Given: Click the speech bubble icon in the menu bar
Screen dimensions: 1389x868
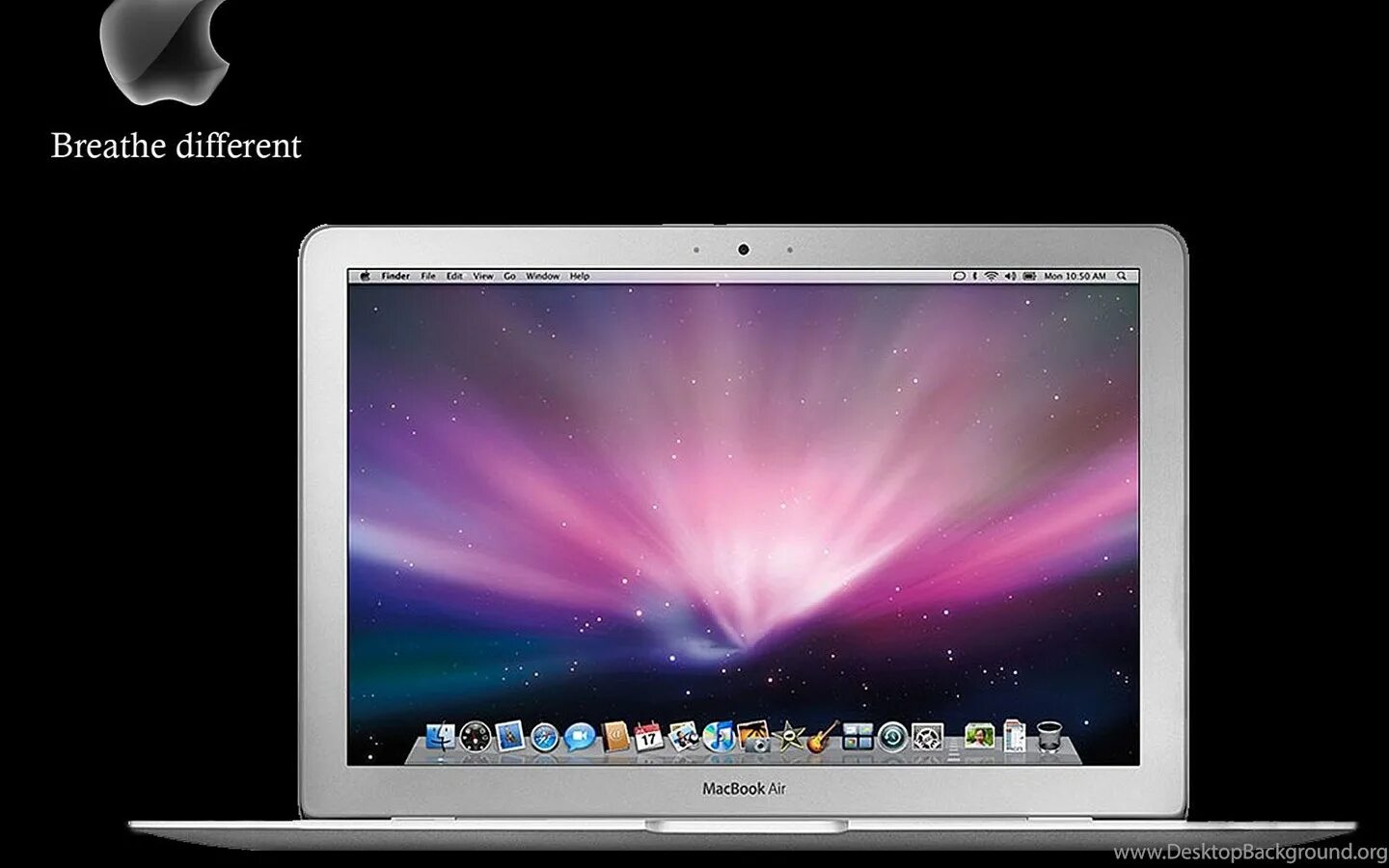Looking at the screenshot, I should pos(959,276).
